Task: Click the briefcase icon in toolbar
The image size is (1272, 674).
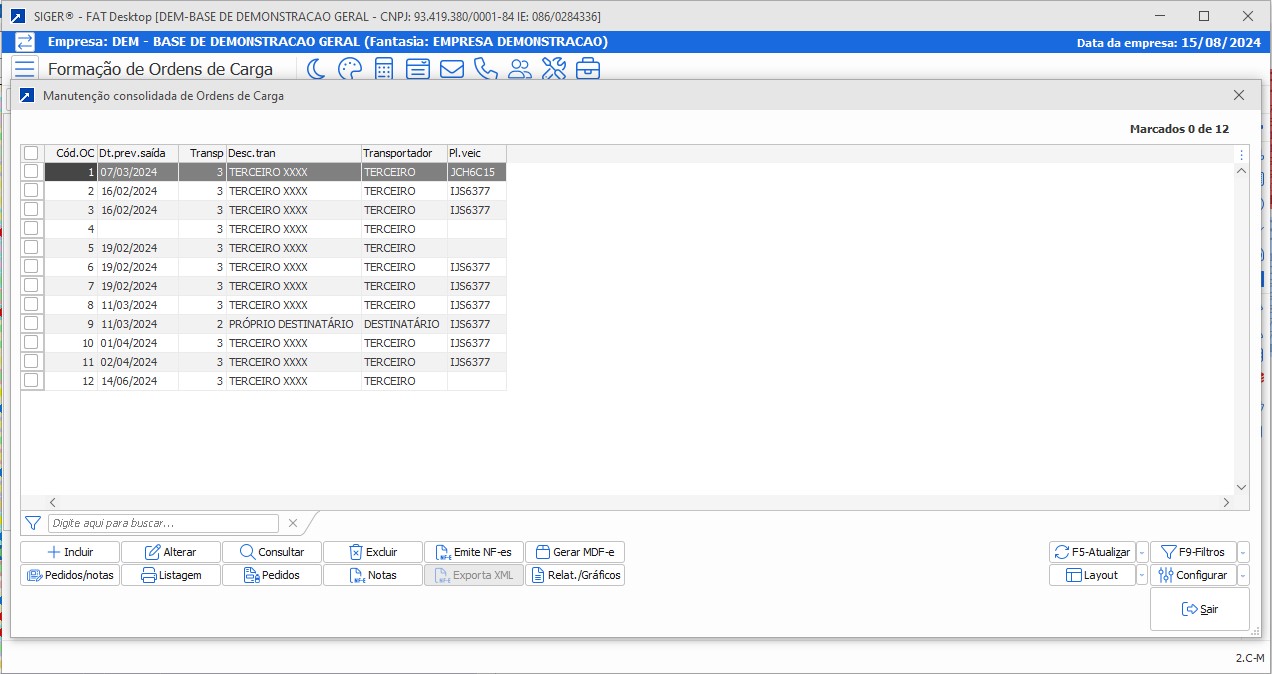Action: pos(587,69)
